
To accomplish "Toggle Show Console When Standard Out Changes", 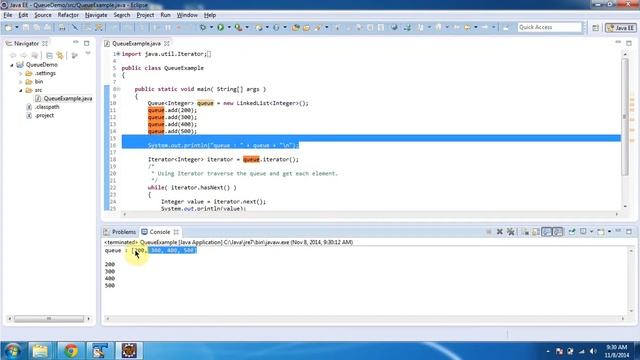I will 547,232.
